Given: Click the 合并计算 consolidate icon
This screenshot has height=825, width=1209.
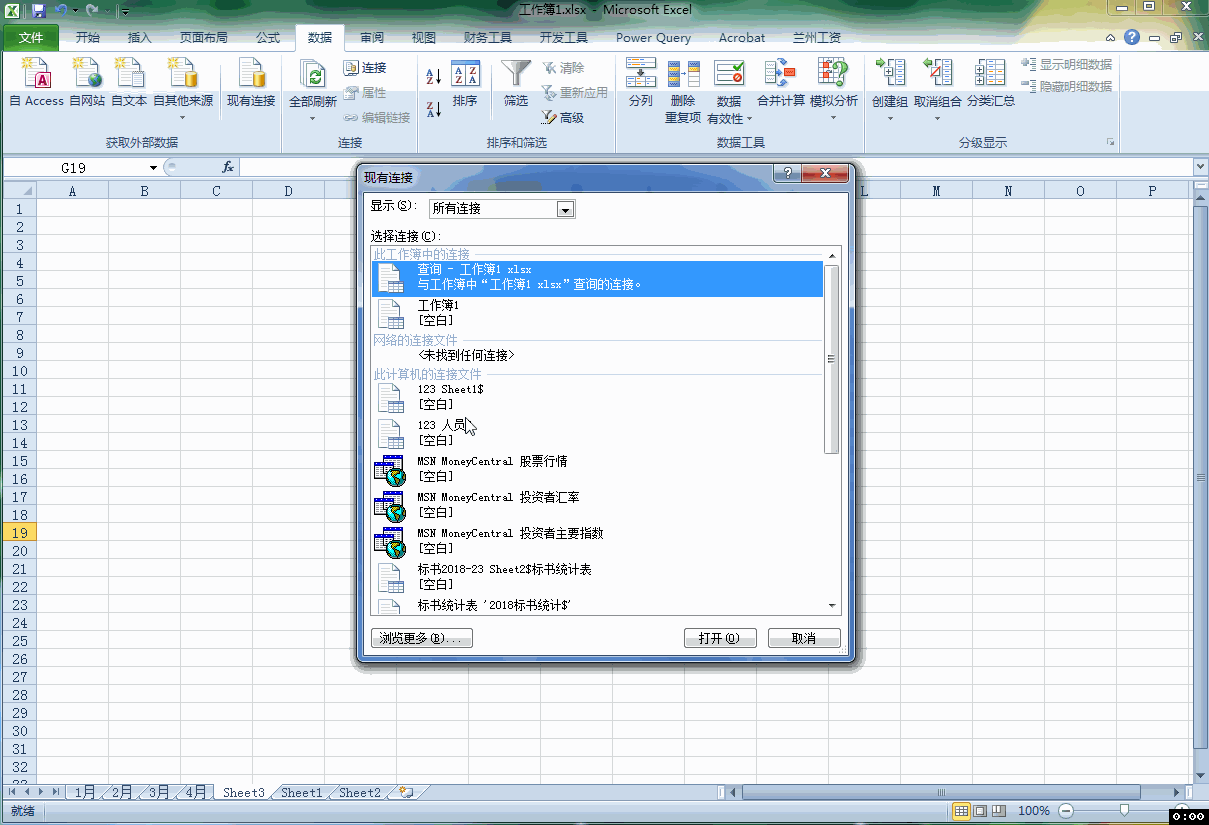Looking at the screenshot, I should click(781, 82).
